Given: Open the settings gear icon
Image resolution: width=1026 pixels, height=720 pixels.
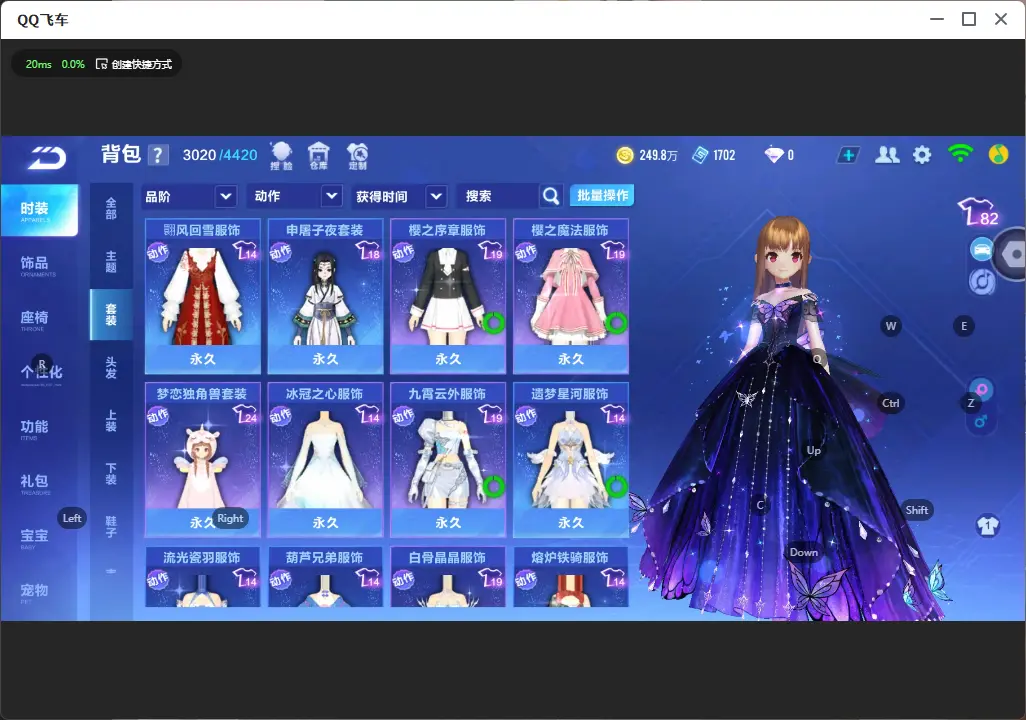Looking at the screenshot, I should [922, 155].
